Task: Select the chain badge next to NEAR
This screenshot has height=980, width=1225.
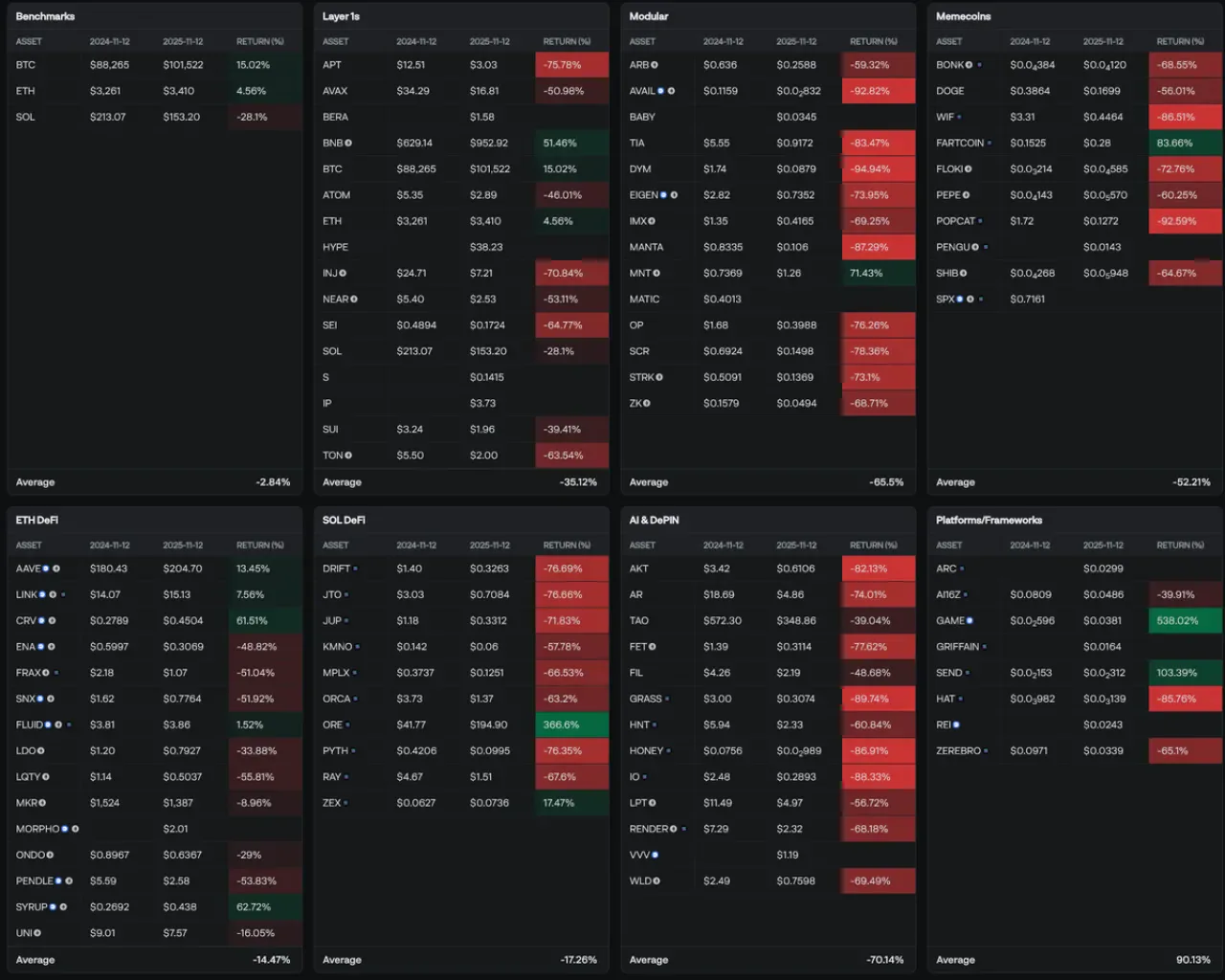Action: pos(354,300)
